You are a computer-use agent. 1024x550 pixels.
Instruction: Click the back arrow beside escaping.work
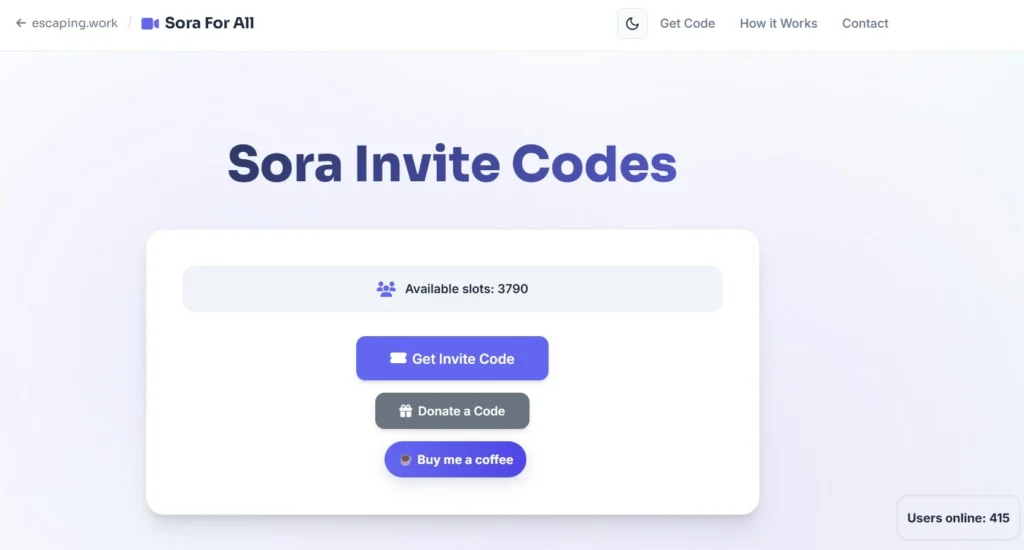click(x=21, y=23)
